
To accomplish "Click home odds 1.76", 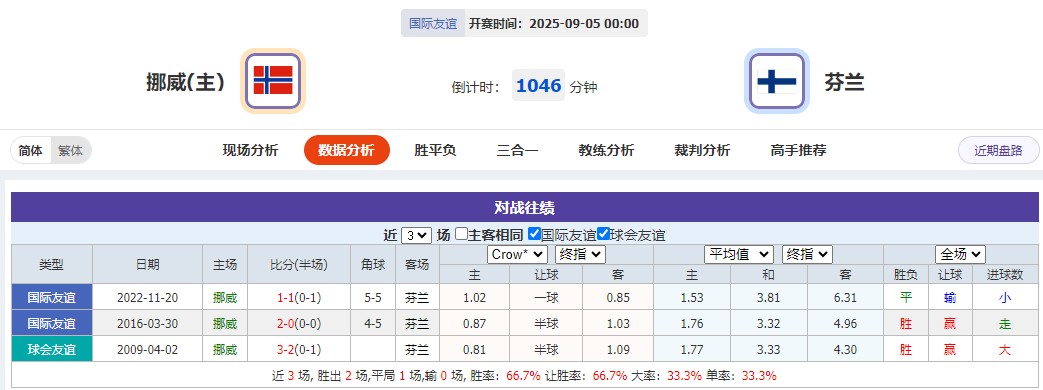I will pyautogui.click(x=692, y=323).
